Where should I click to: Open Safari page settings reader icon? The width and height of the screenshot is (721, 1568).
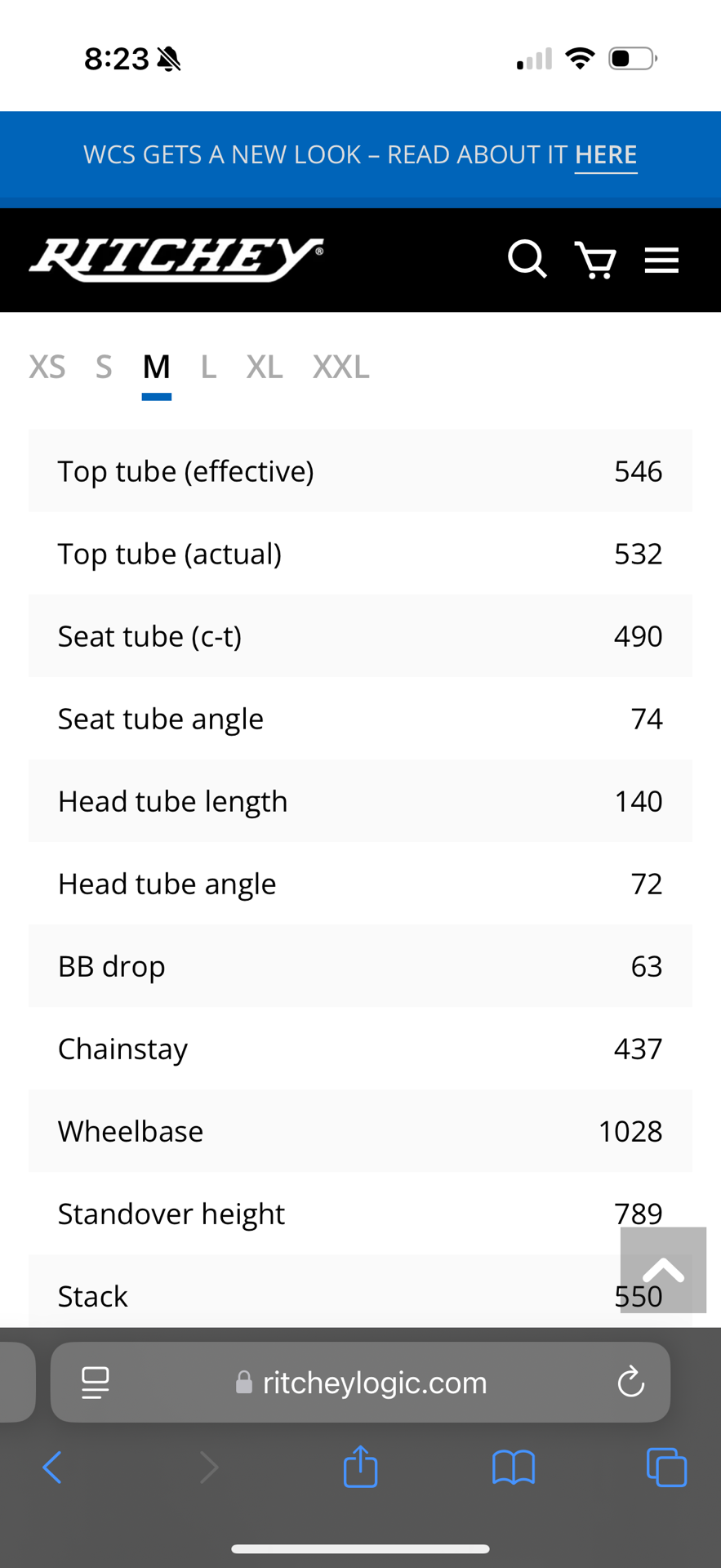click(96, 1383)
